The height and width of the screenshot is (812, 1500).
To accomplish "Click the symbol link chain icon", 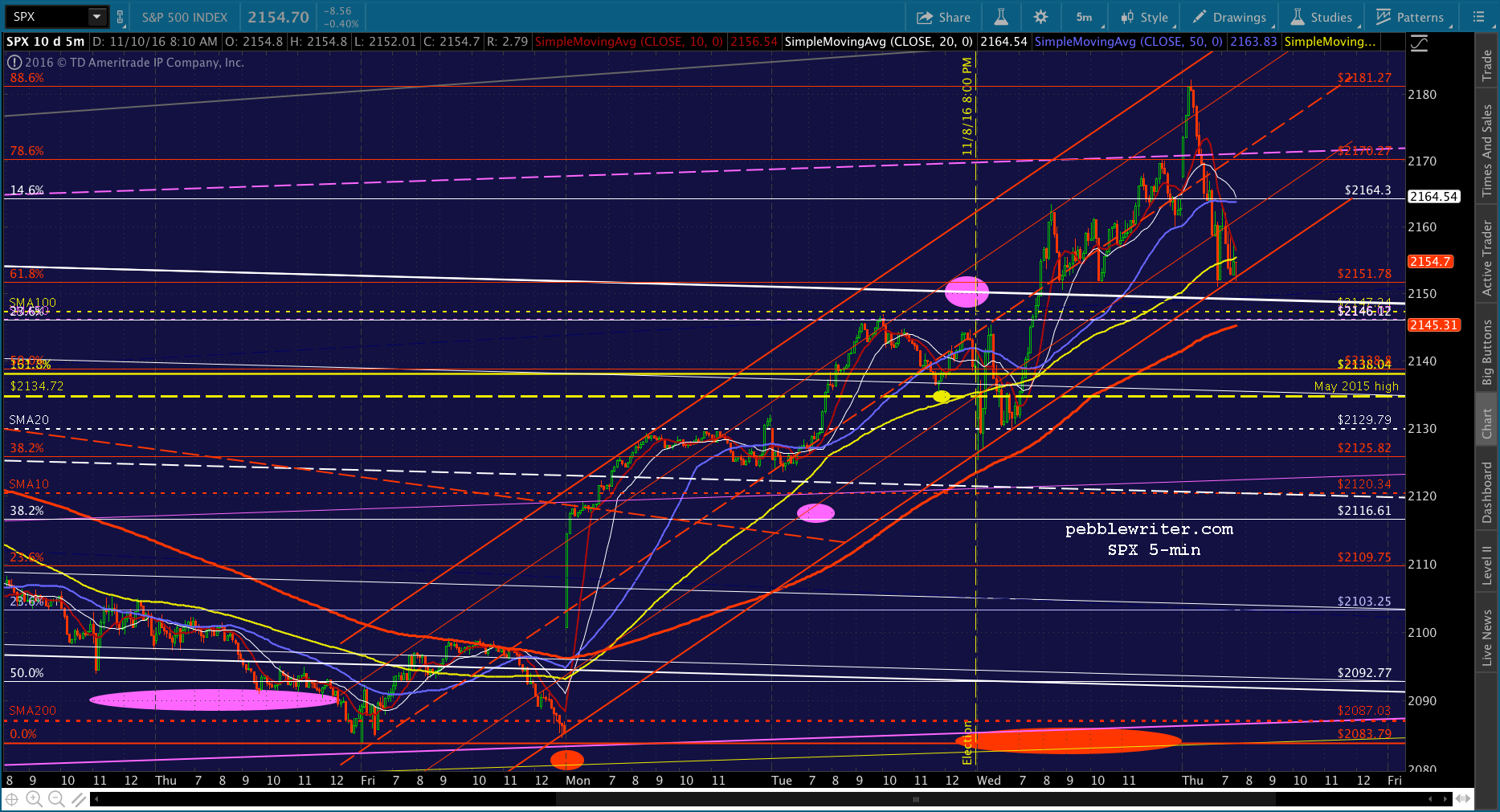I will pyautogui.click(x=121, y=17).
